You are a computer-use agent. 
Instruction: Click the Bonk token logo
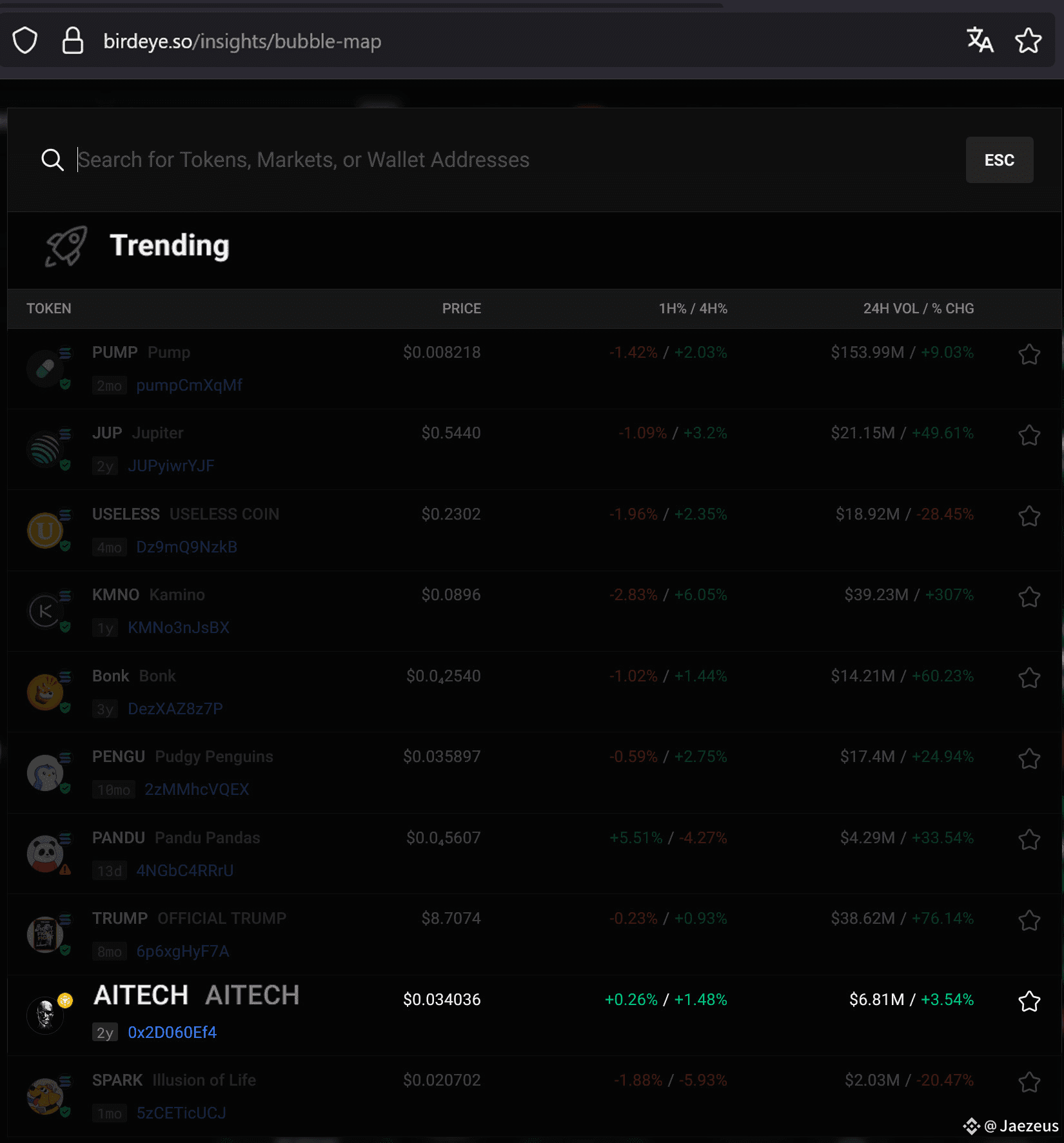[x=45, y=692]
